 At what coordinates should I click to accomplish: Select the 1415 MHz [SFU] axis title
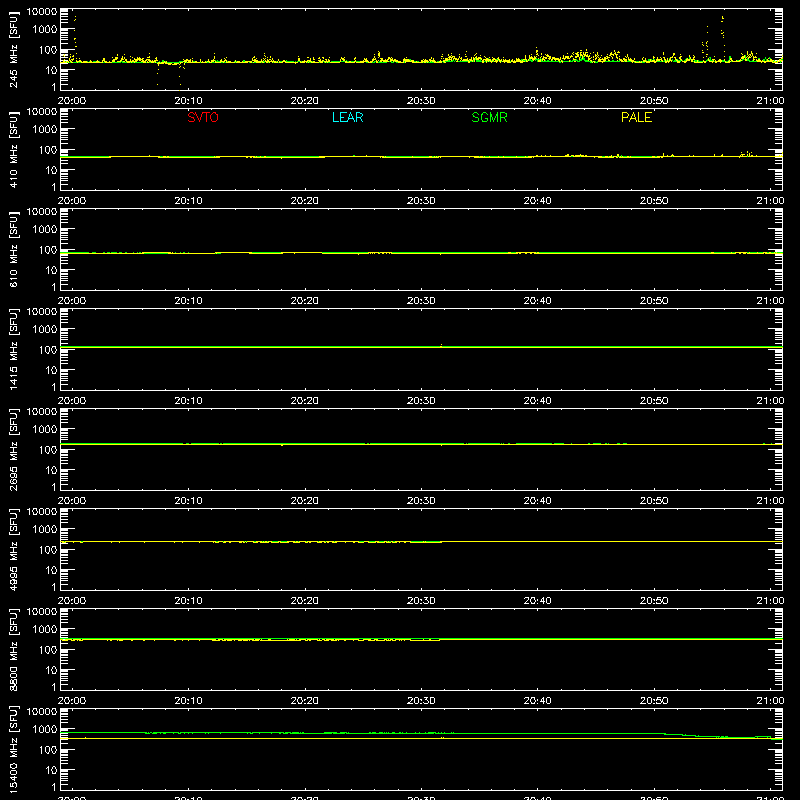(x=13, y=349)
